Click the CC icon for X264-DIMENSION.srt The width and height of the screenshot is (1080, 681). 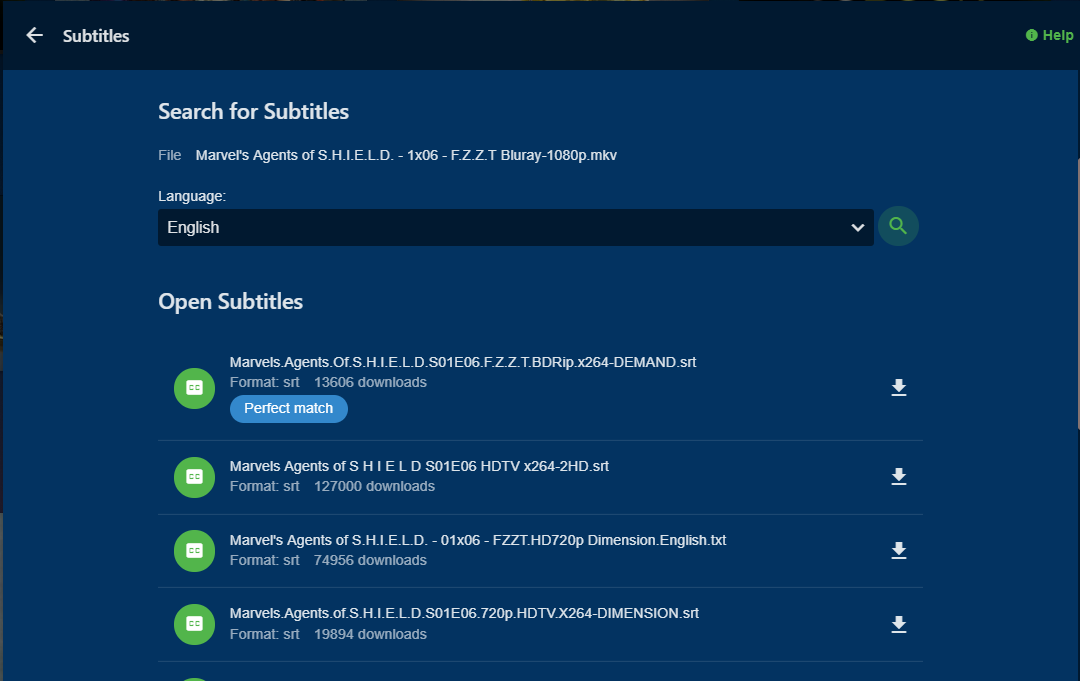195,624
